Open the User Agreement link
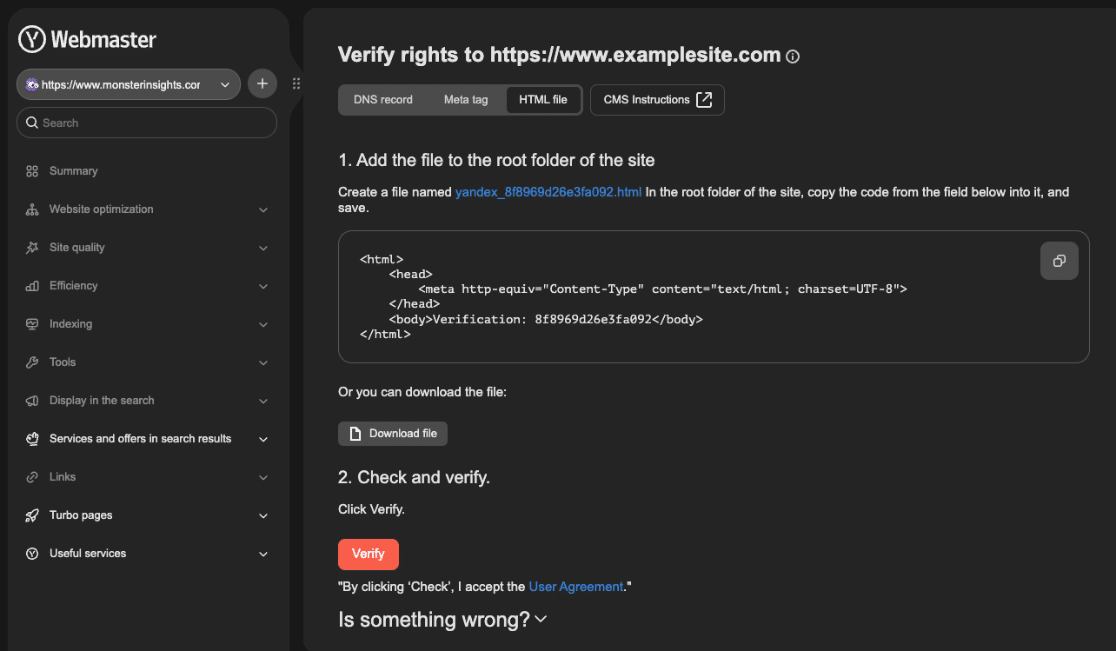The width and height of the screenshot is (1116, 651). coord(576,587)
